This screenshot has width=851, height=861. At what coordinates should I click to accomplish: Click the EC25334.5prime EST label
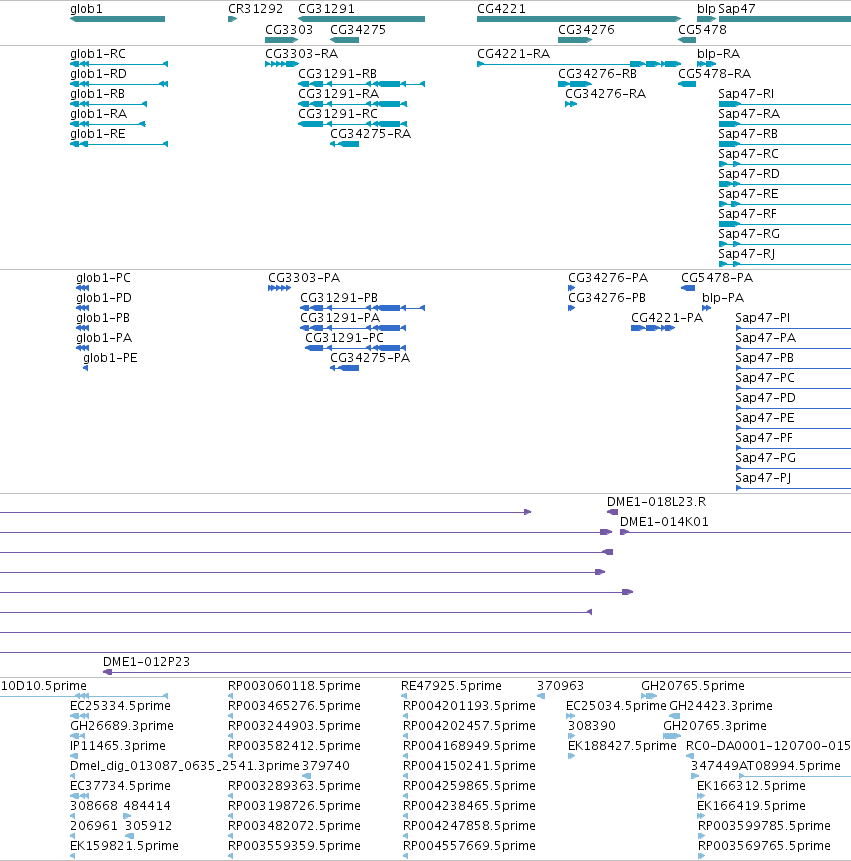click(x=120, y=706)
